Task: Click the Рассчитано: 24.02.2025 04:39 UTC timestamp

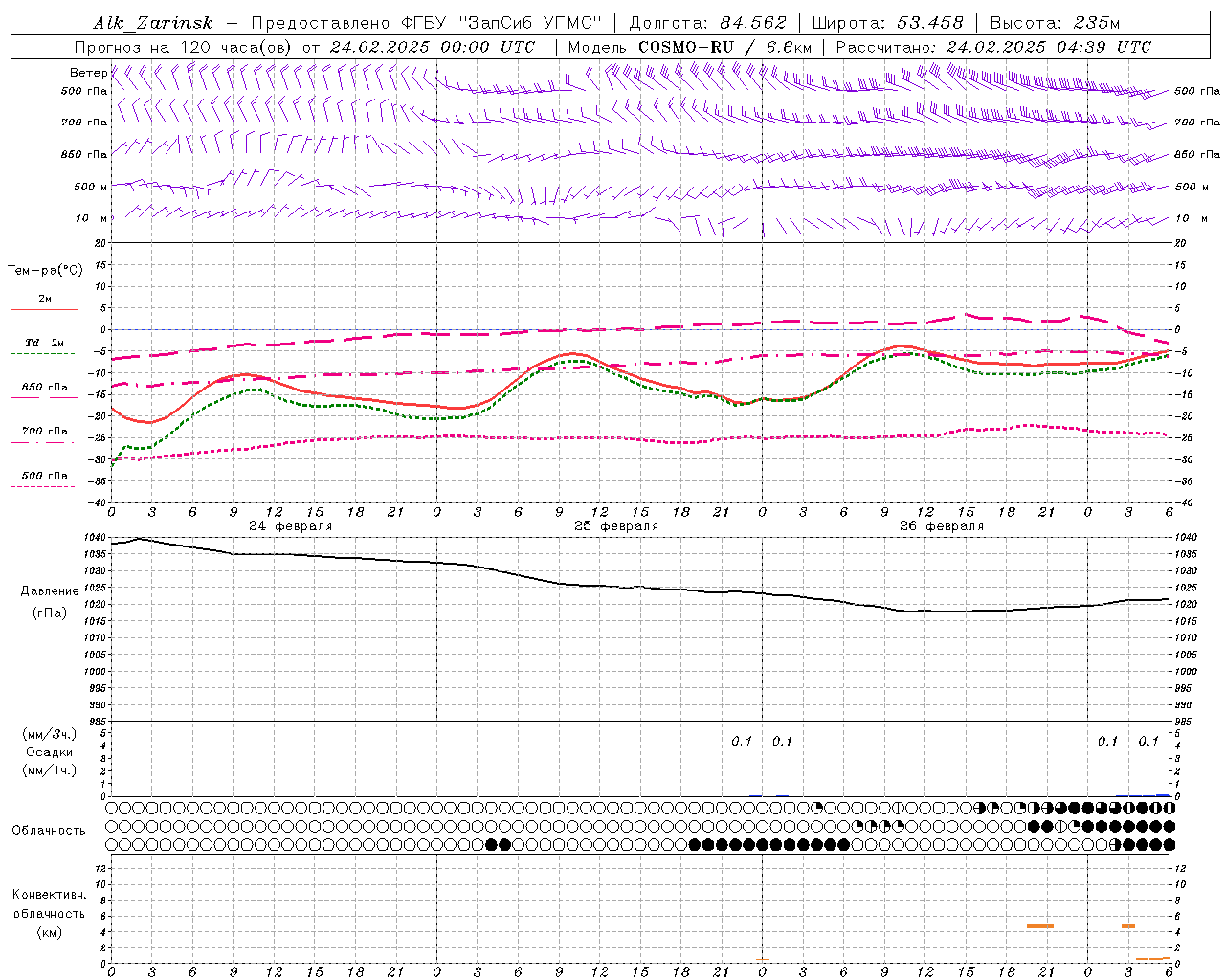Action: pos(993,47)
